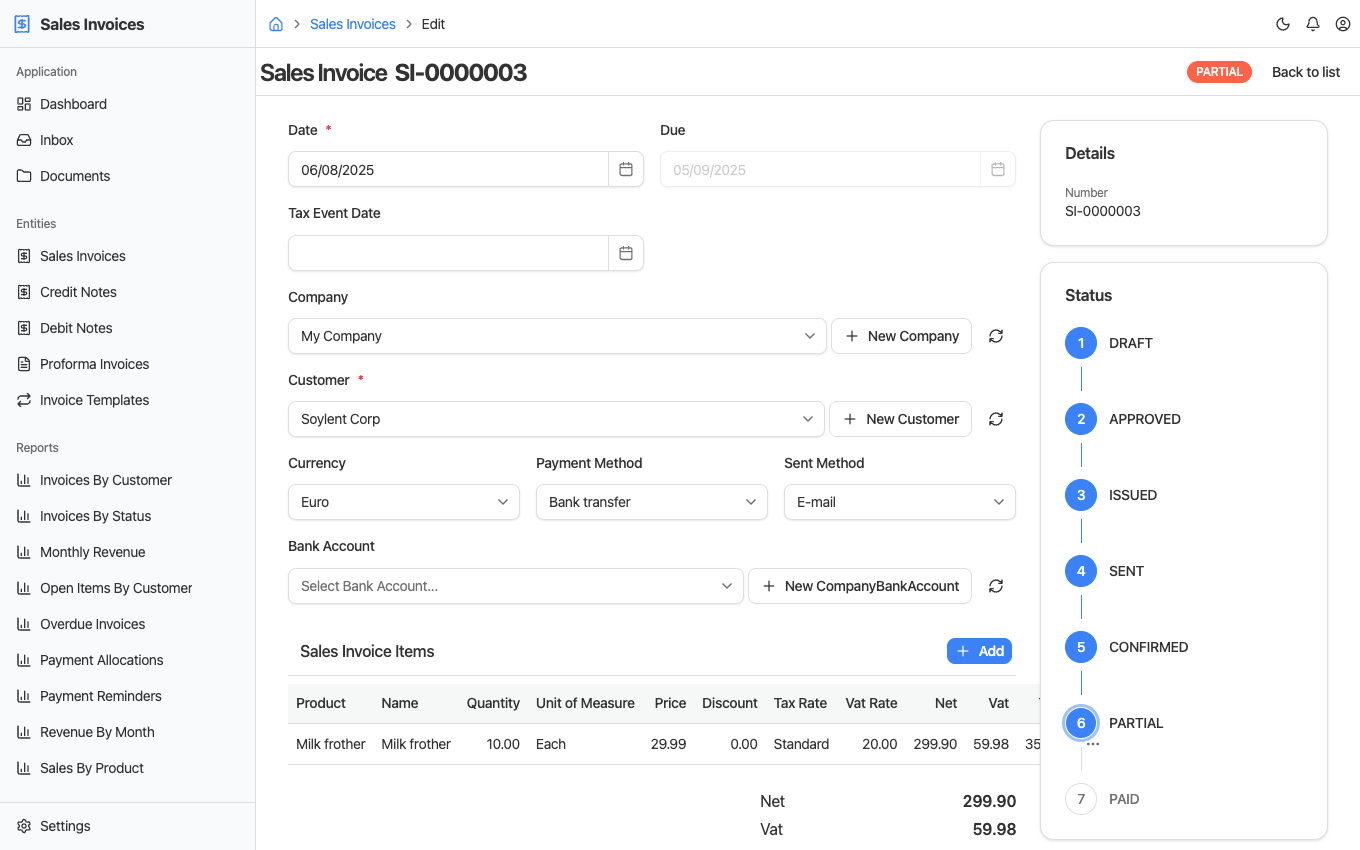Image resolution: width=1360 pixels, height=850 pixels.
Task: Open Payment Reminders report
Action: tap(101, 696)
